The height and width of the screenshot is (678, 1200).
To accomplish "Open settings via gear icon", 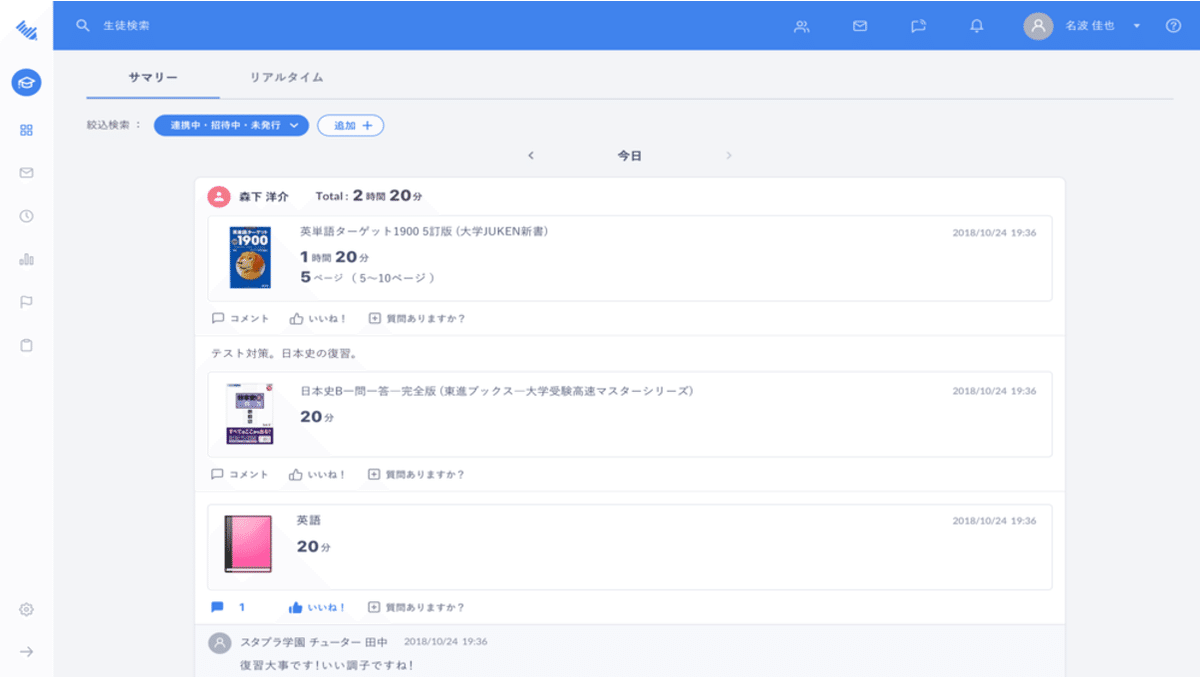I will tap(25, 608).
